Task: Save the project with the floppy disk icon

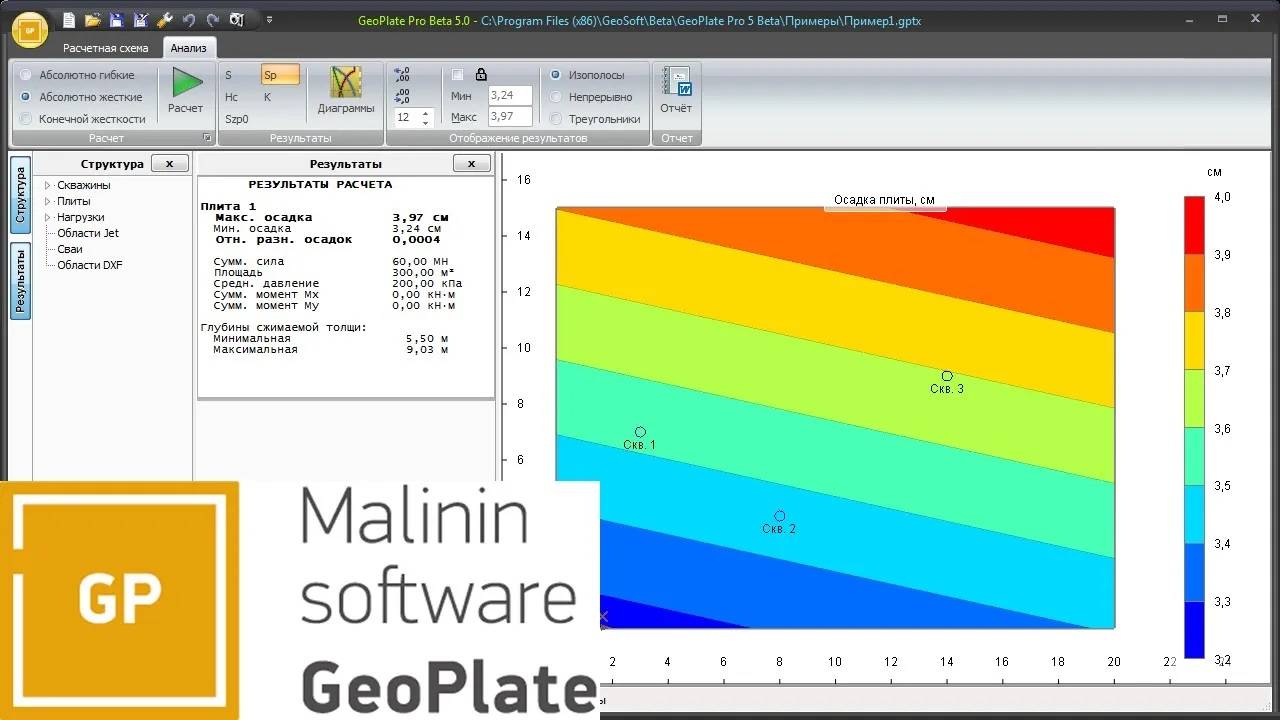Action: click(116, 20)
